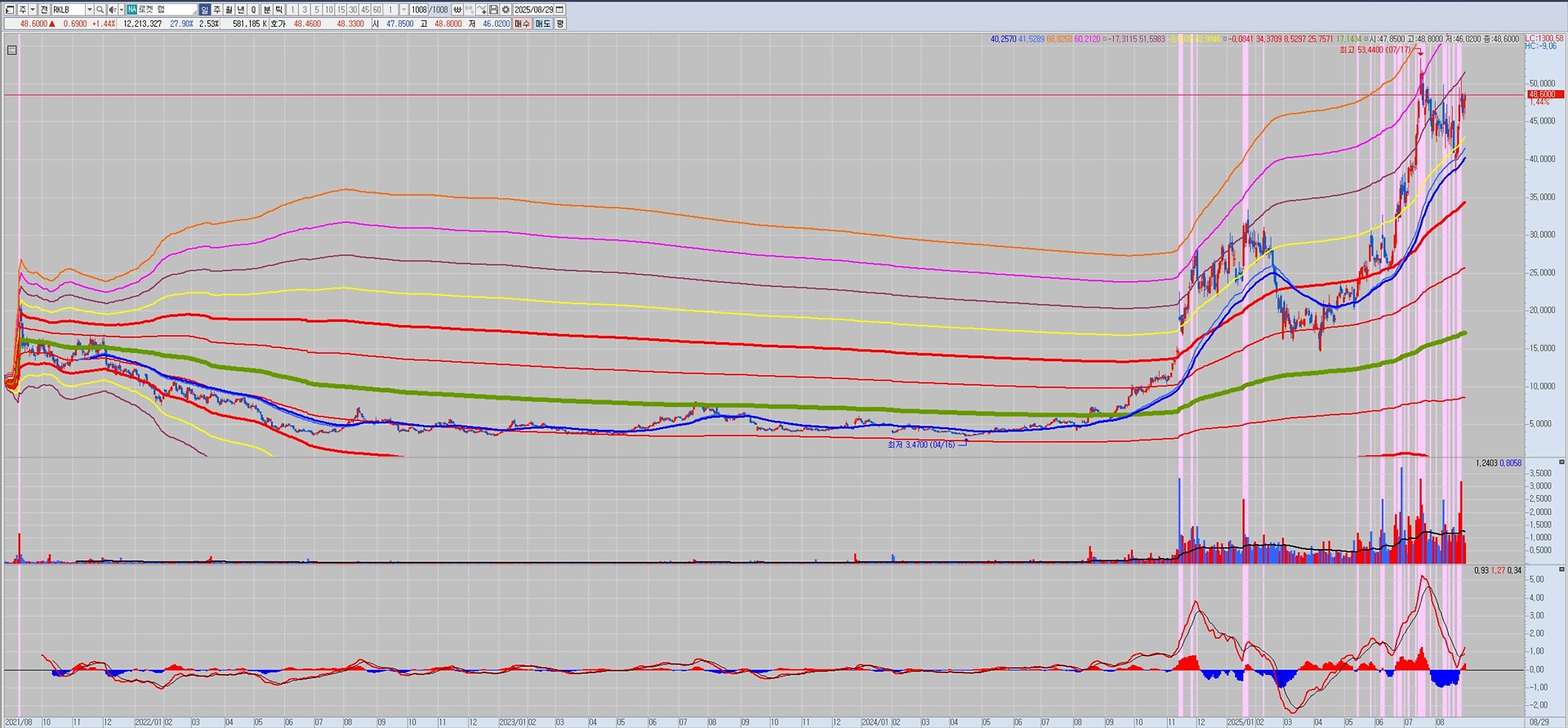Click the speaker sound alert icon
This screenshot has width=1568, height=728.
coord(112,10)
